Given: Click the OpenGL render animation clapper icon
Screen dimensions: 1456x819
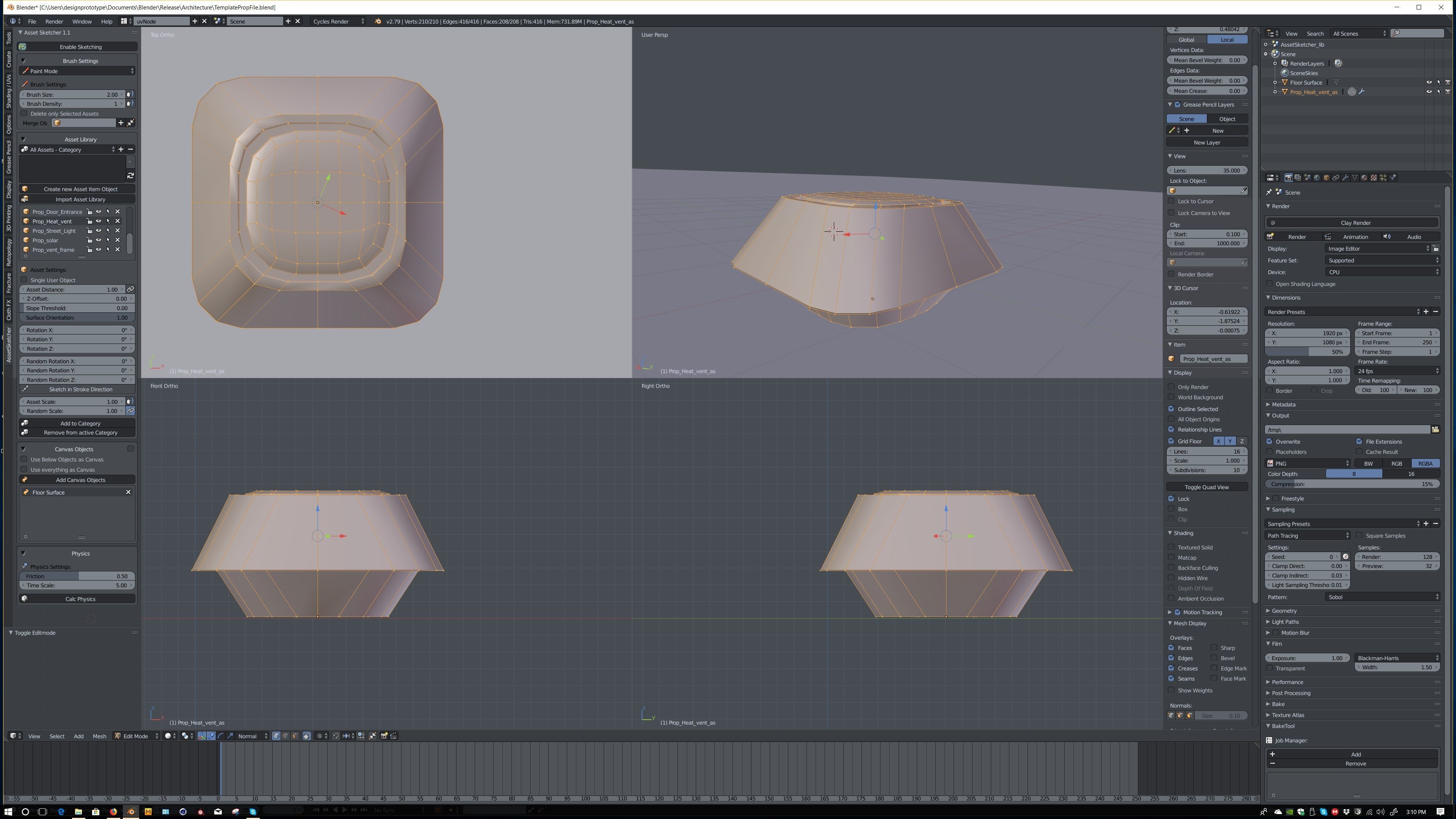Looking at the screenshot, I should click(x=394, y=736).
